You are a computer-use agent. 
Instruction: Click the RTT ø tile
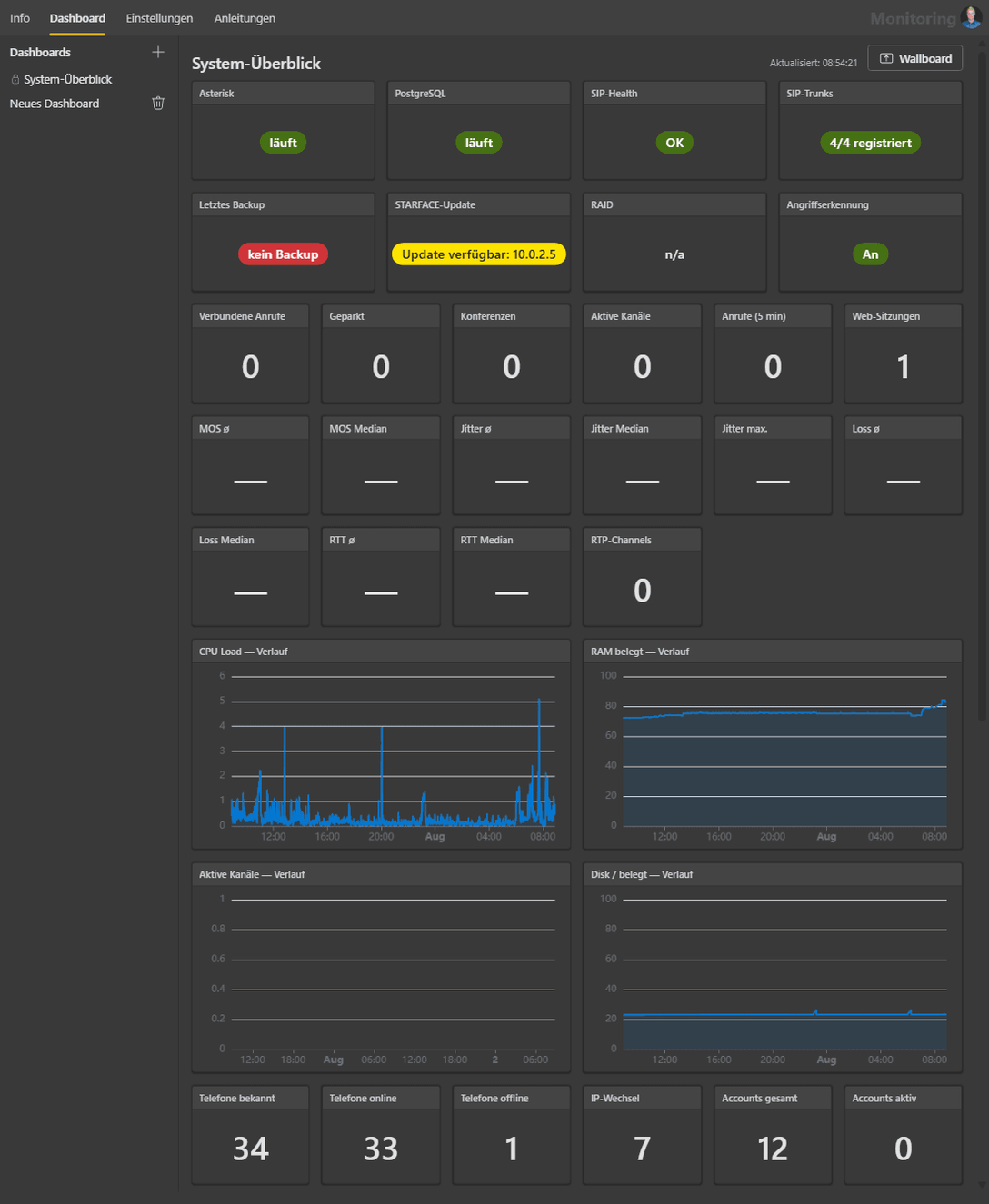coord(381,577)
